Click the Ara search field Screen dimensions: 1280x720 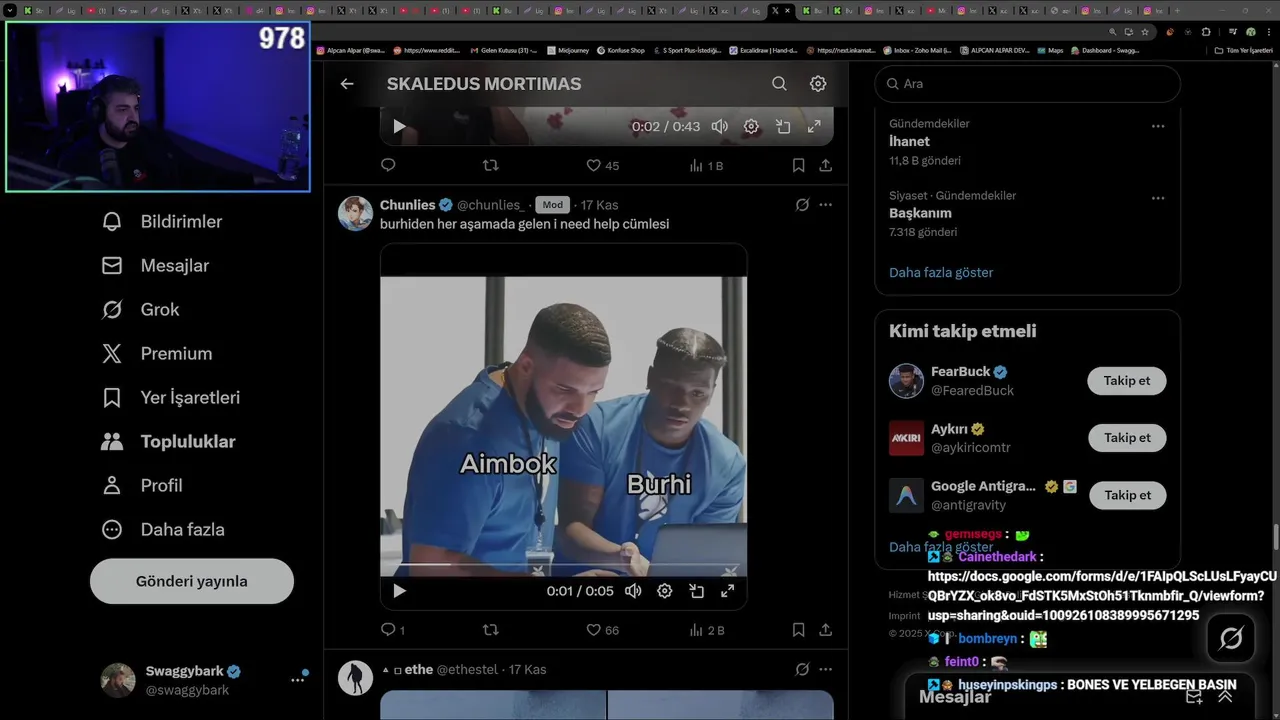(x=1028, y=84)
